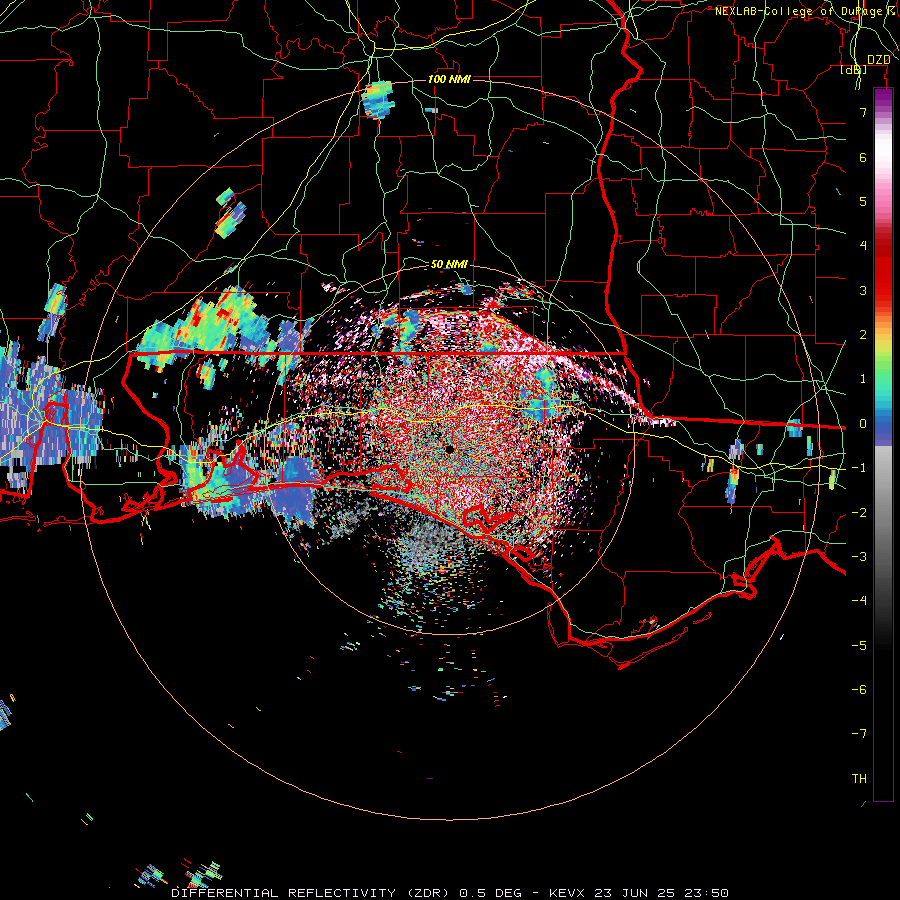
Task: Click the 7 value on color scale
Action: (863, 112)
